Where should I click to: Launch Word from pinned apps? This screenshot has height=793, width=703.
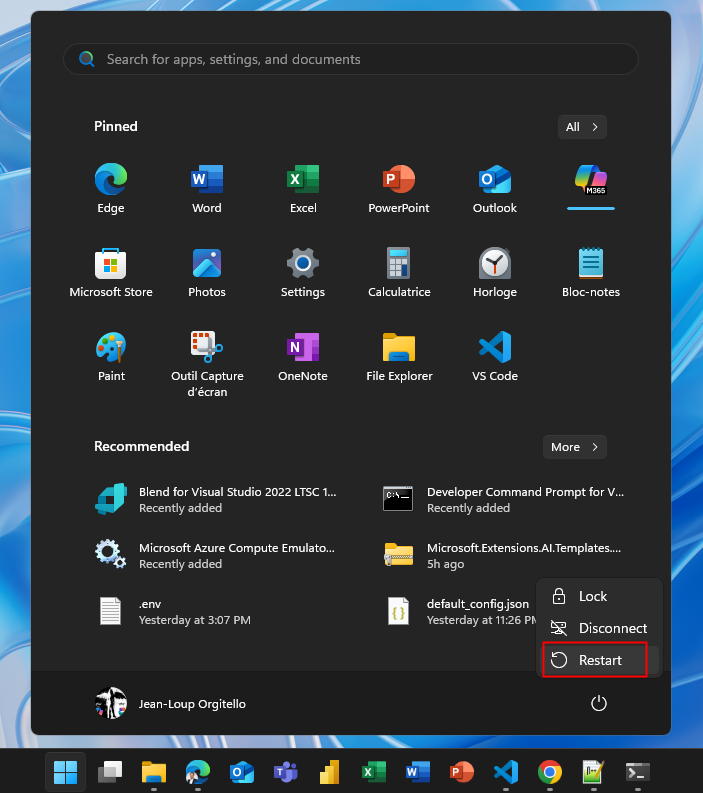[207, 188]
